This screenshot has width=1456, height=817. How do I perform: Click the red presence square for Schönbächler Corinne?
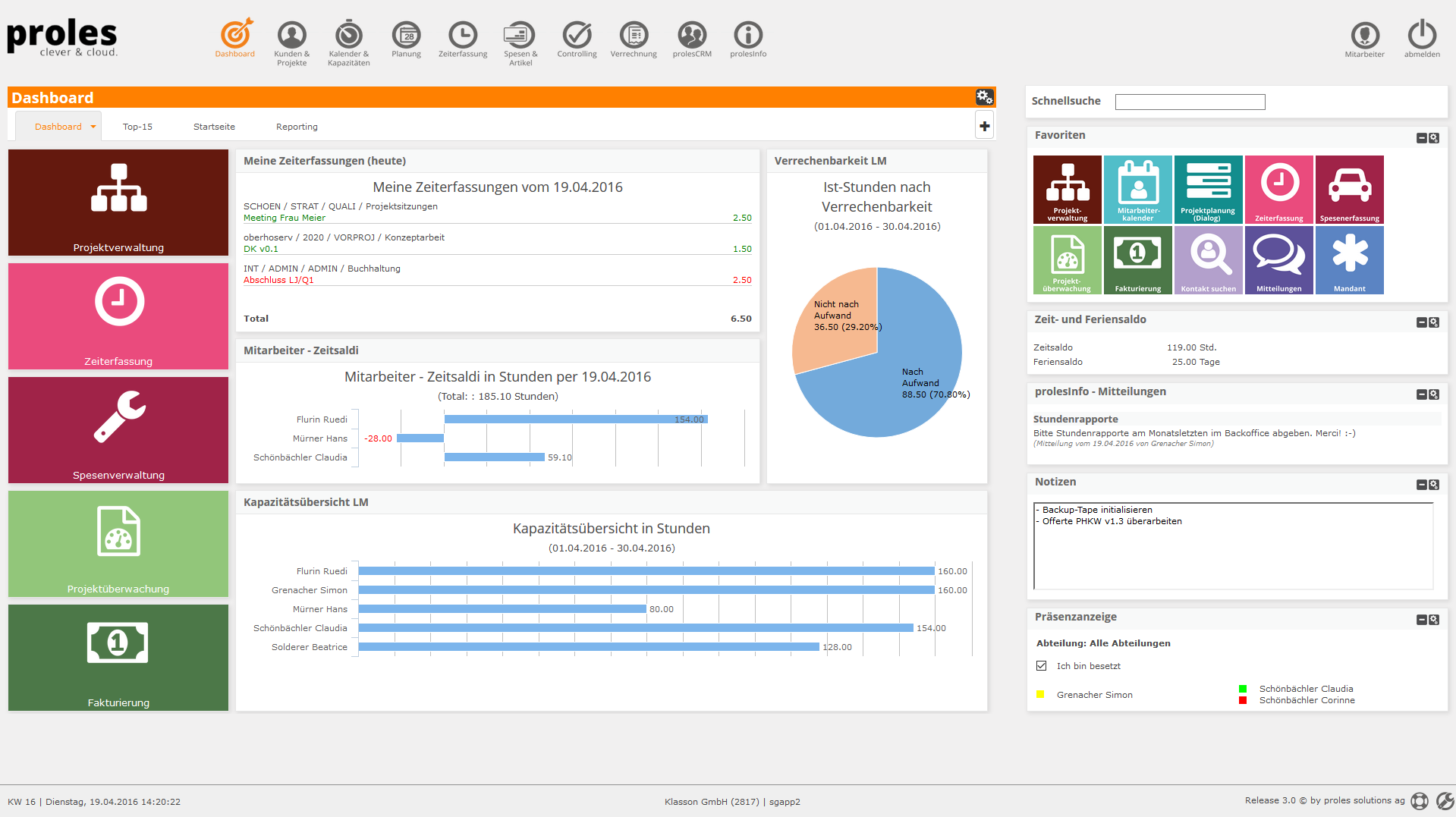[1242, 700]
